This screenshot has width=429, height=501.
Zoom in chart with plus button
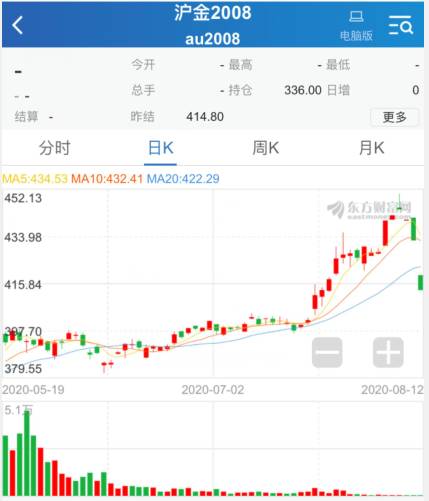[388, 352]
